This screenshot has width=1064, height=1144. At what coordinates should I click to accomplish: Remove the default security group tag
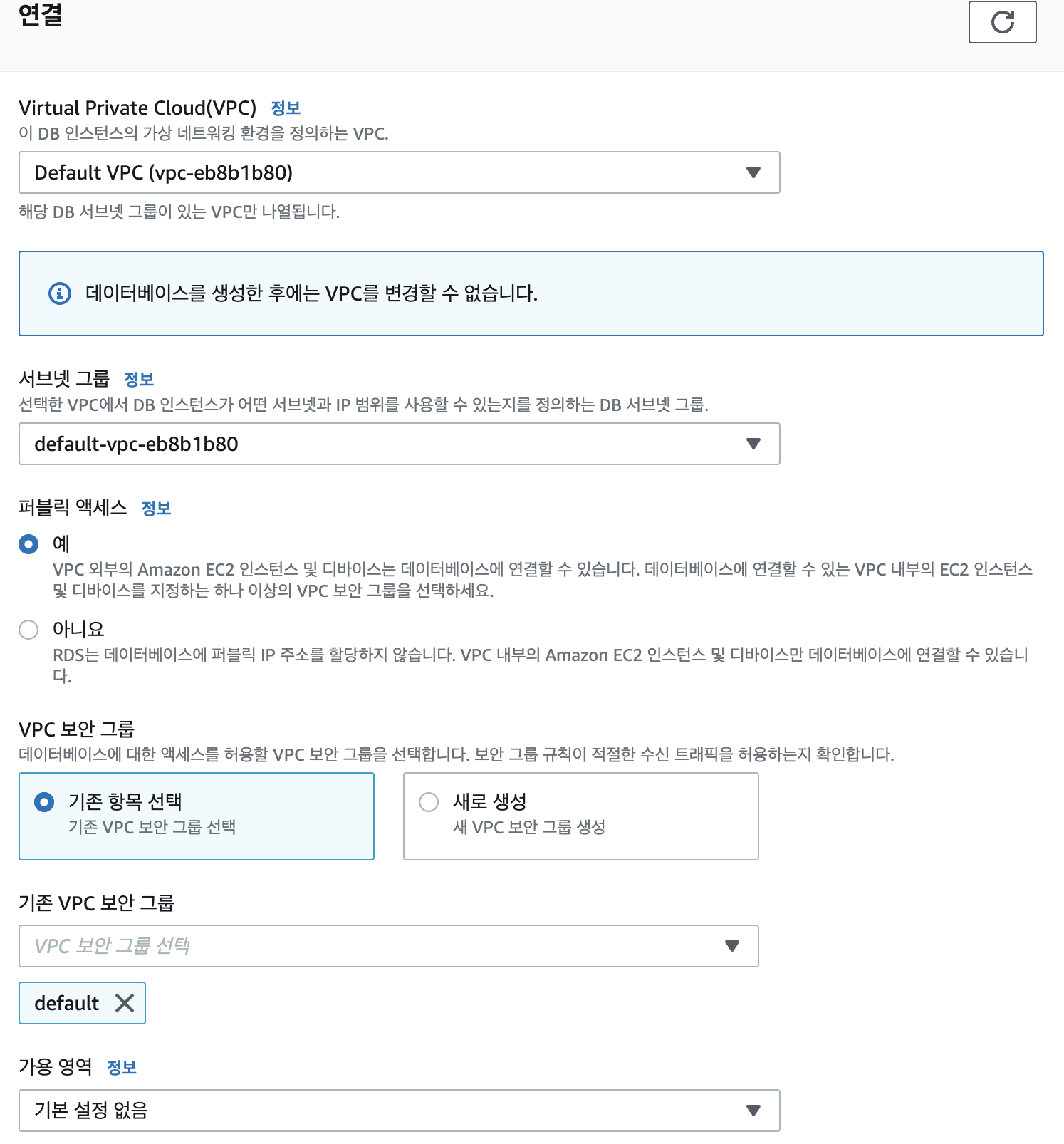[x=125, y=1003]
